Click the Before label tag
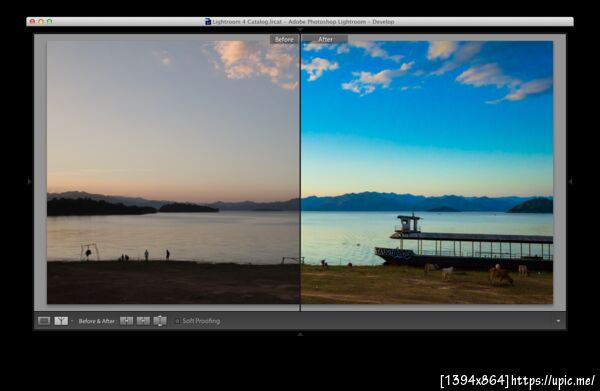Image resolution: width=600 pixels, height=391 pixels. coord(284,39)
